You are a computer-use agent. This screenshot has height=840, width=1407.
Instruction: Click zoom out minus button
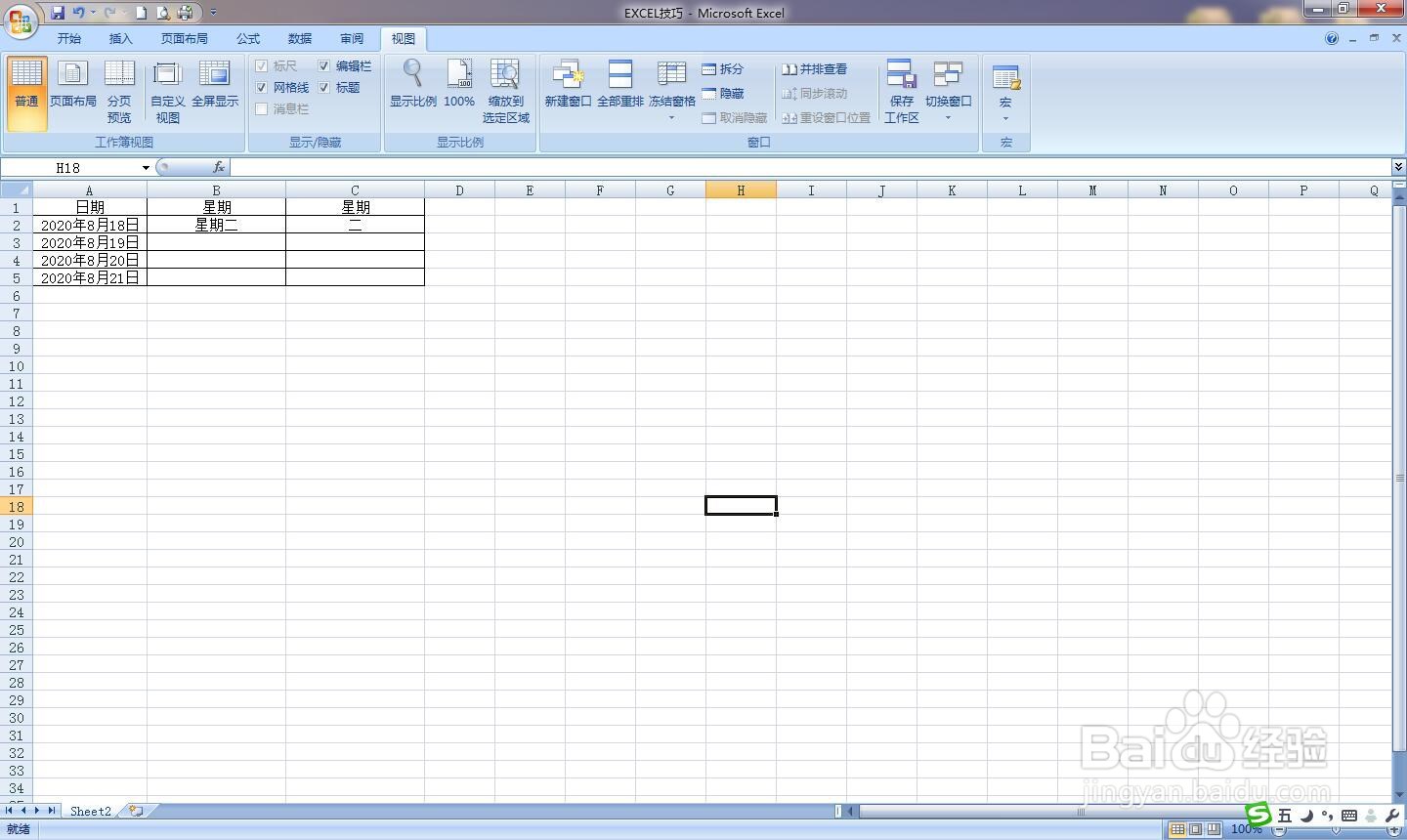point(1279,829)
